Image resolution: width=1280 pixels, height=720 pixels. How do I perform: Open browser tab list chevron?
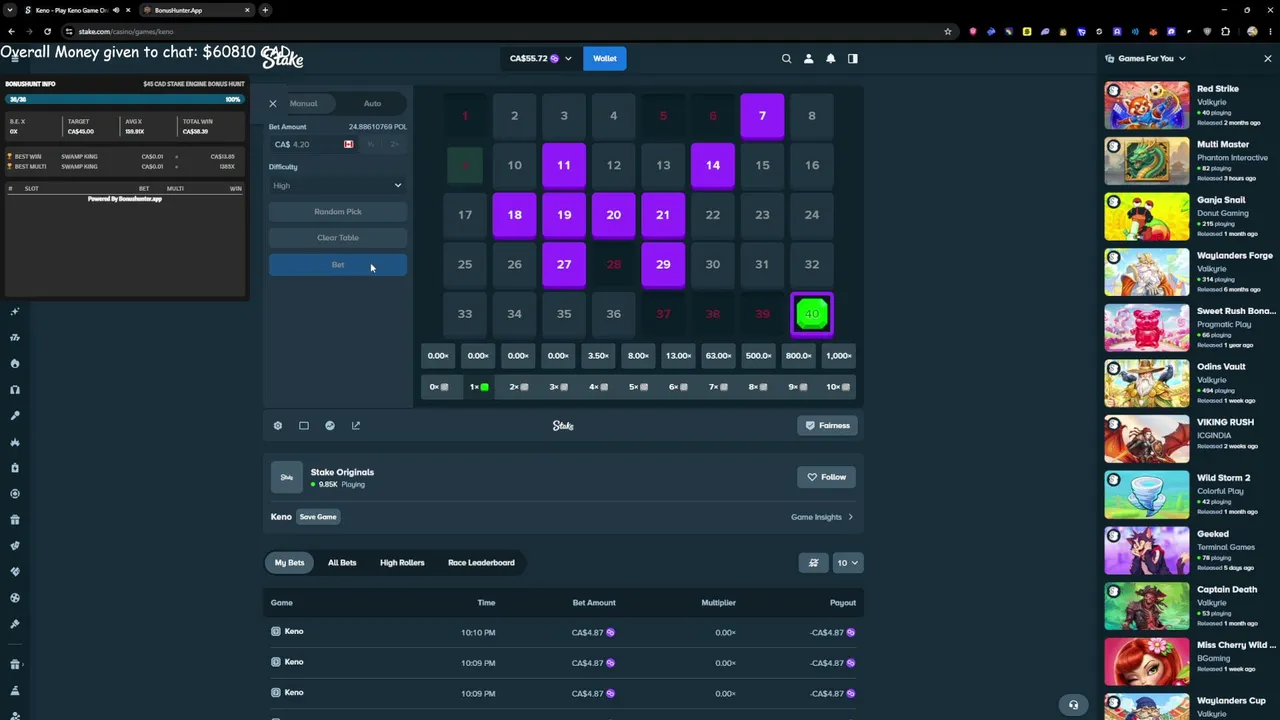click(9, 10)
